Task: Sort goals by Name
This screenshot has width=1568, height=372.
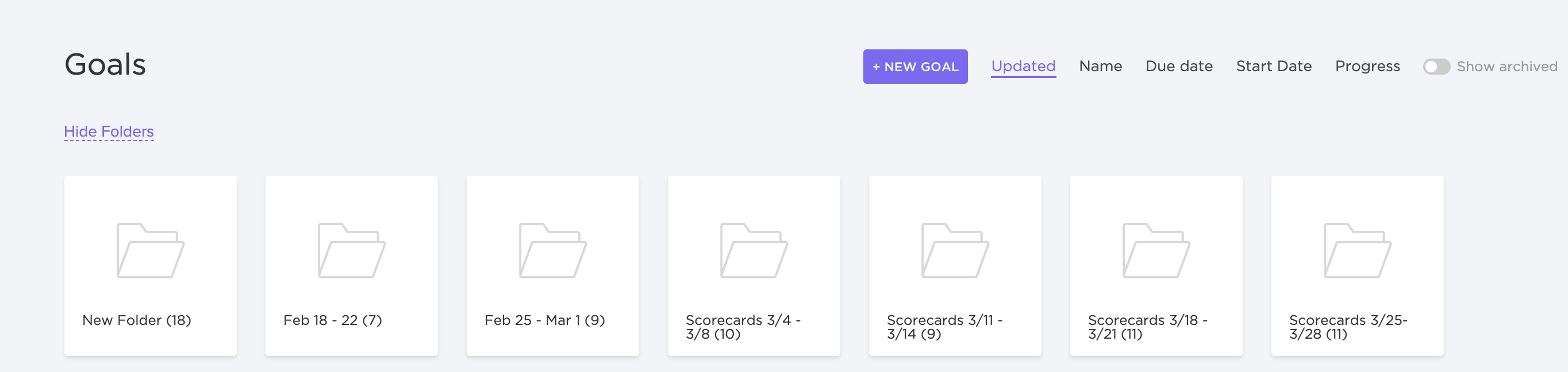Action: (x=1100, y=66)
